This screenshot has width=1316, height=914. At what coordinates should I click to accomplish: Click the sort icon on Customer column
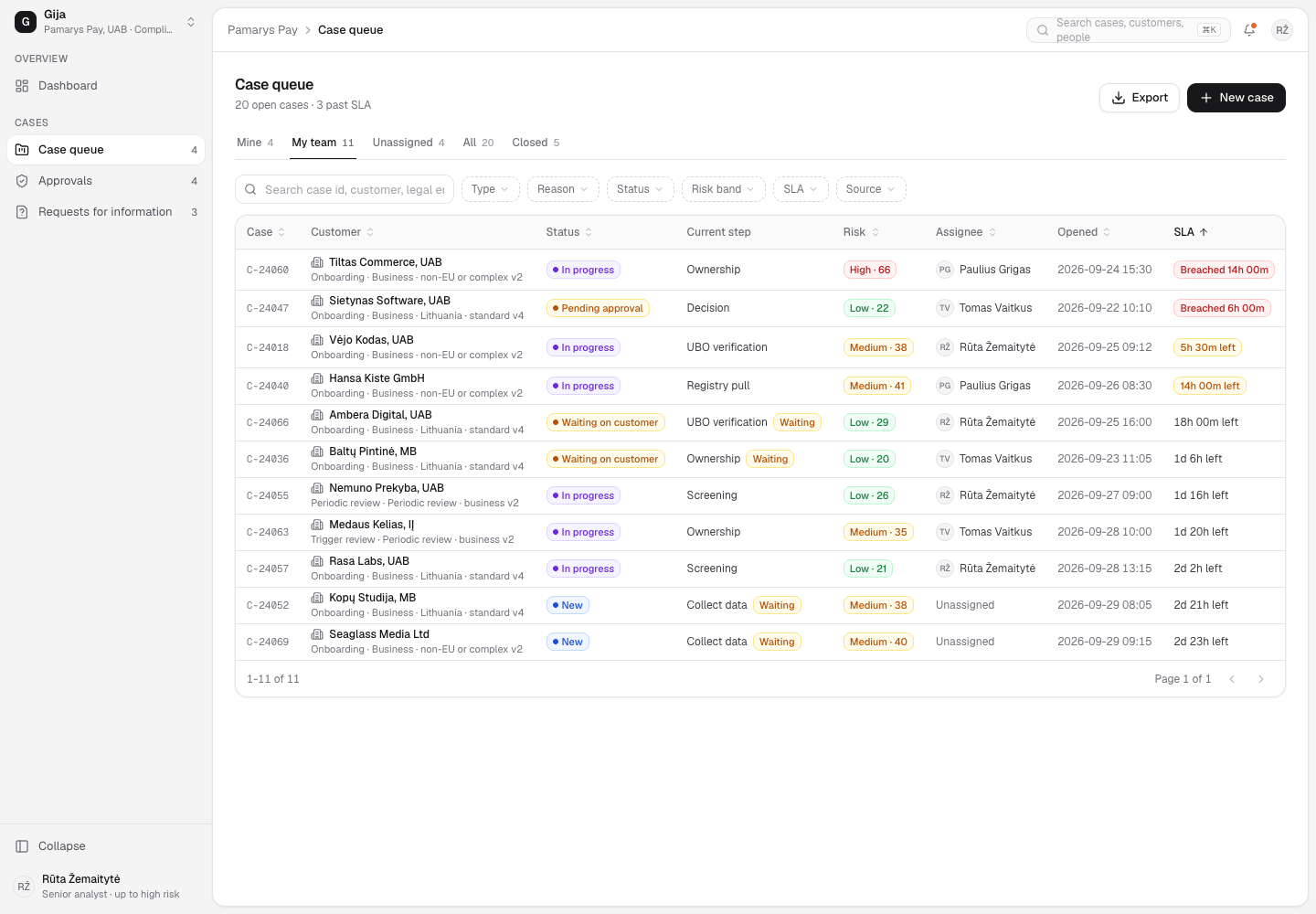click(x=370, y=232)
